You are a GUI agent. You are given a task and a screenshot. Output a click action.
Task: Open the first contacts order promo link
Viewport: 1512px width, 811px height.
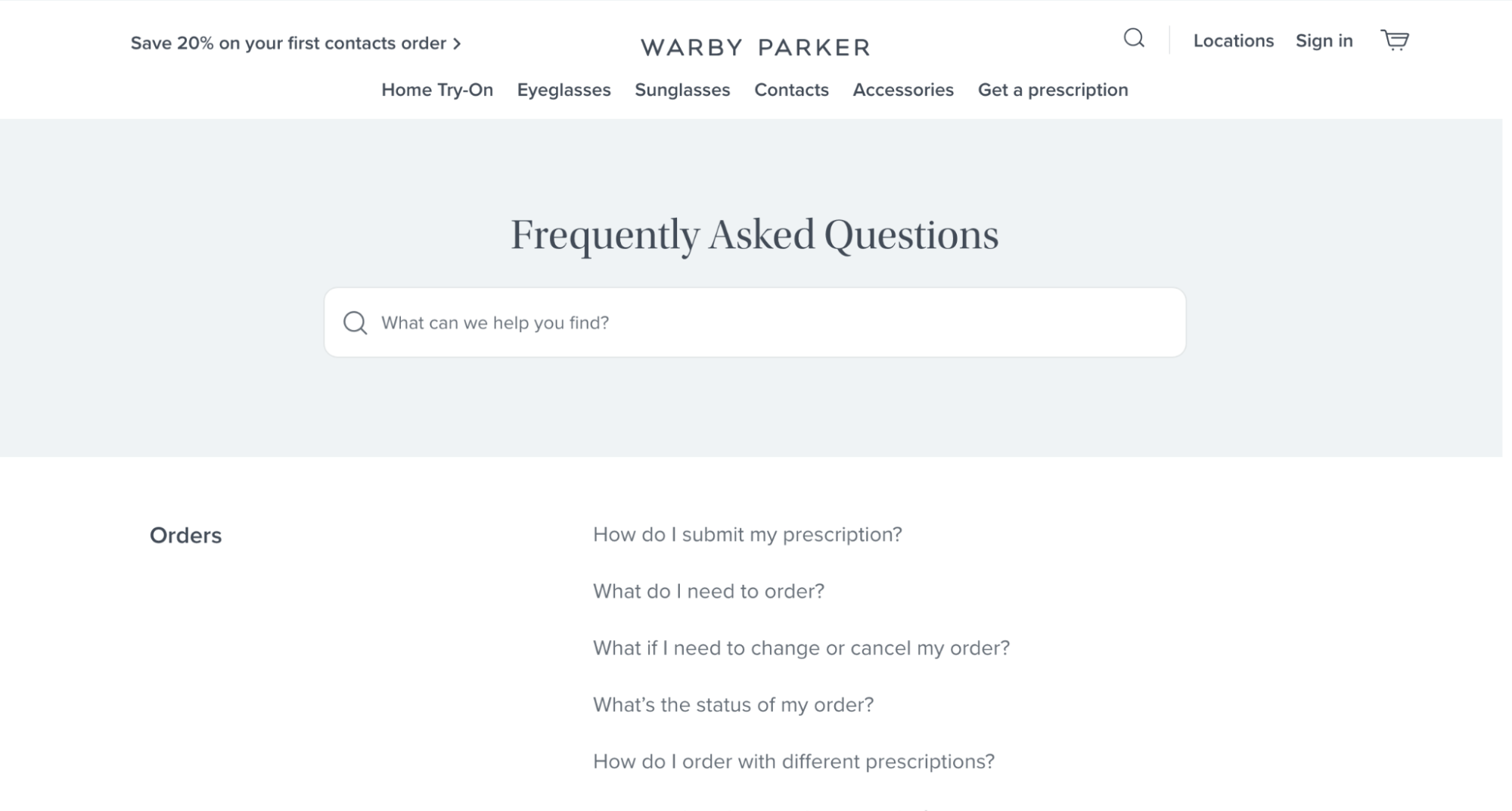point(288,43)
